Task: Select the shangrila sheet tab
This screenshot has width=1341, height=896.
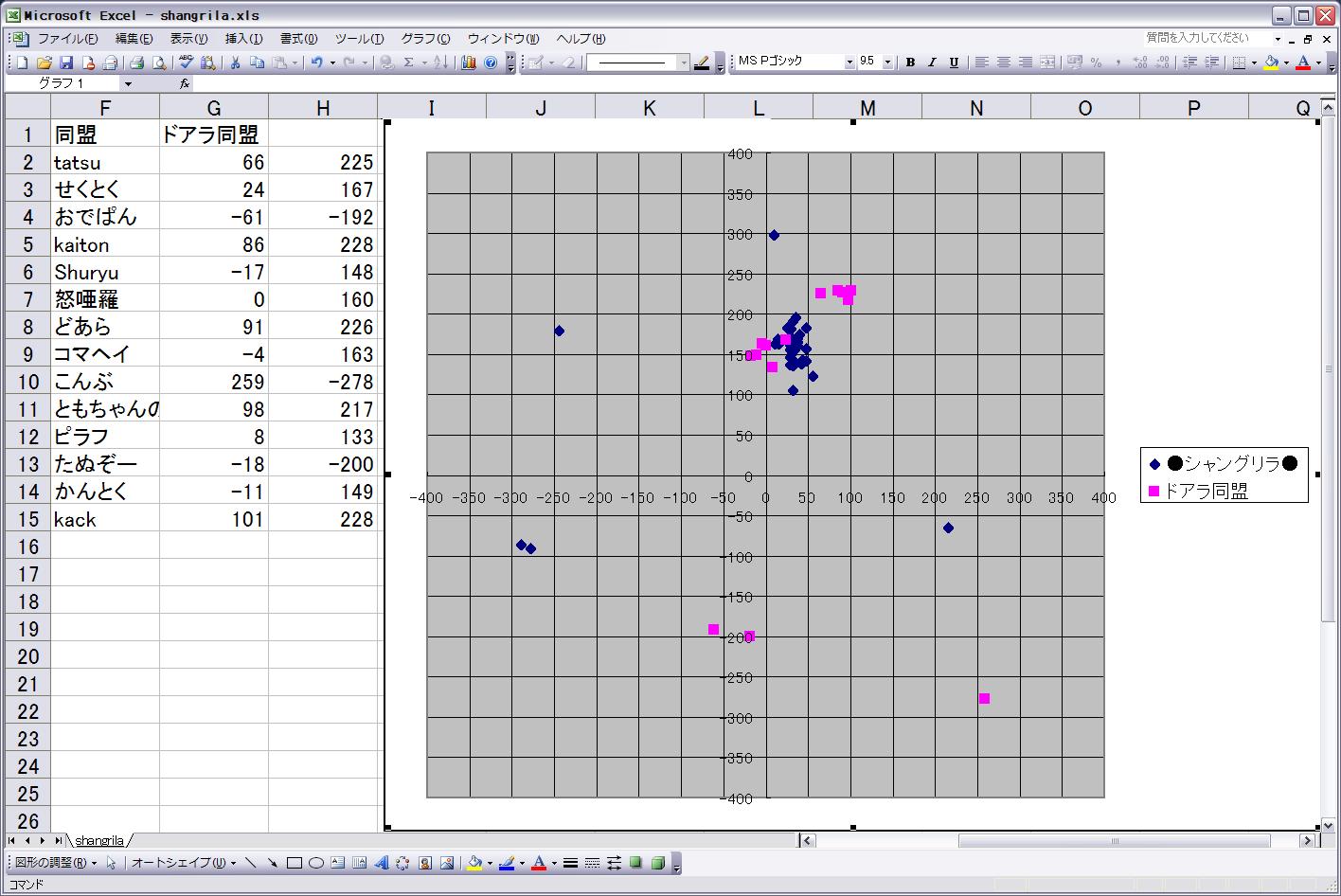Action: [99, 840]
